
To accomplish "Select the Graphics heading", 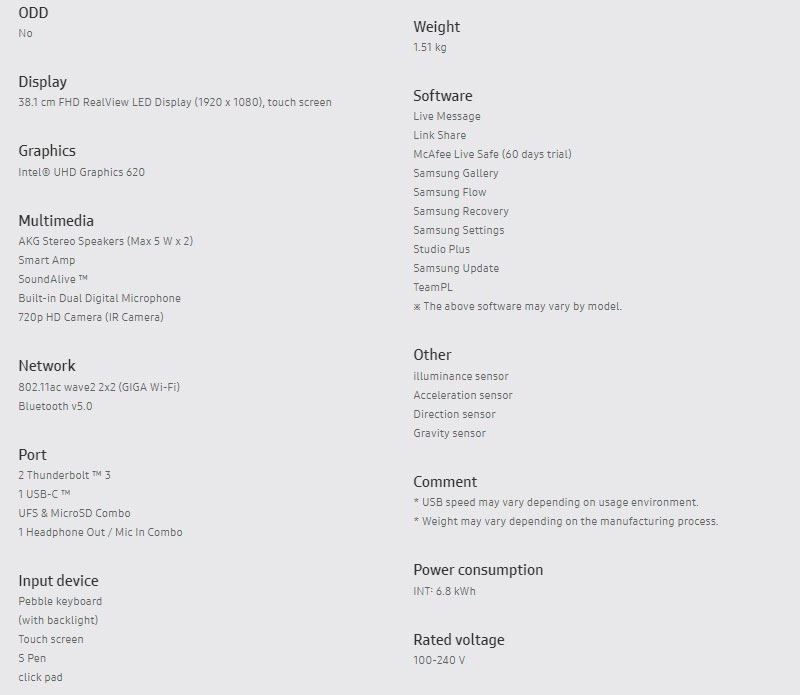I will tap(47, 151).
